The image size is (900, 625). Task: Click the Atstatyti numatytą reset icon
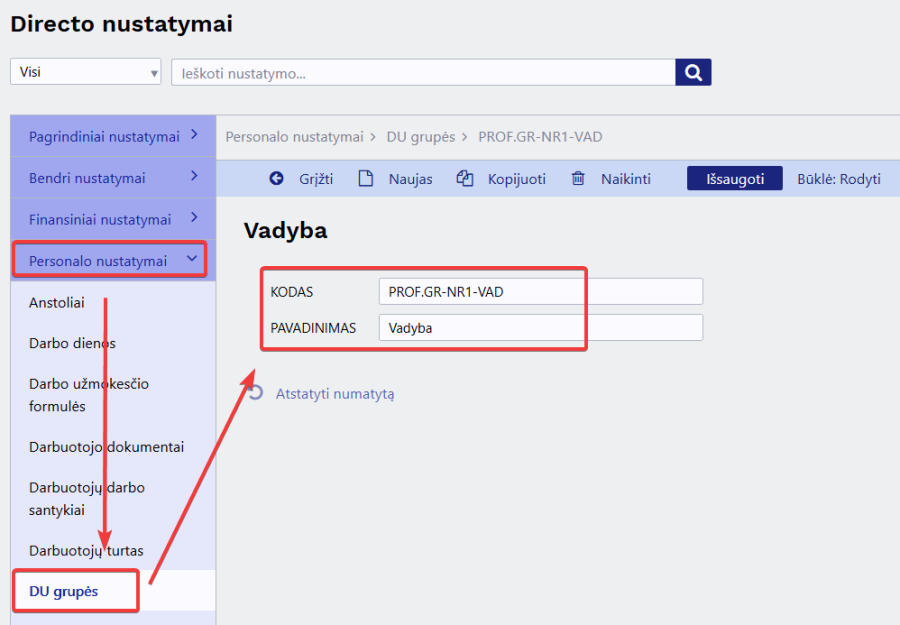pos(255,393)
